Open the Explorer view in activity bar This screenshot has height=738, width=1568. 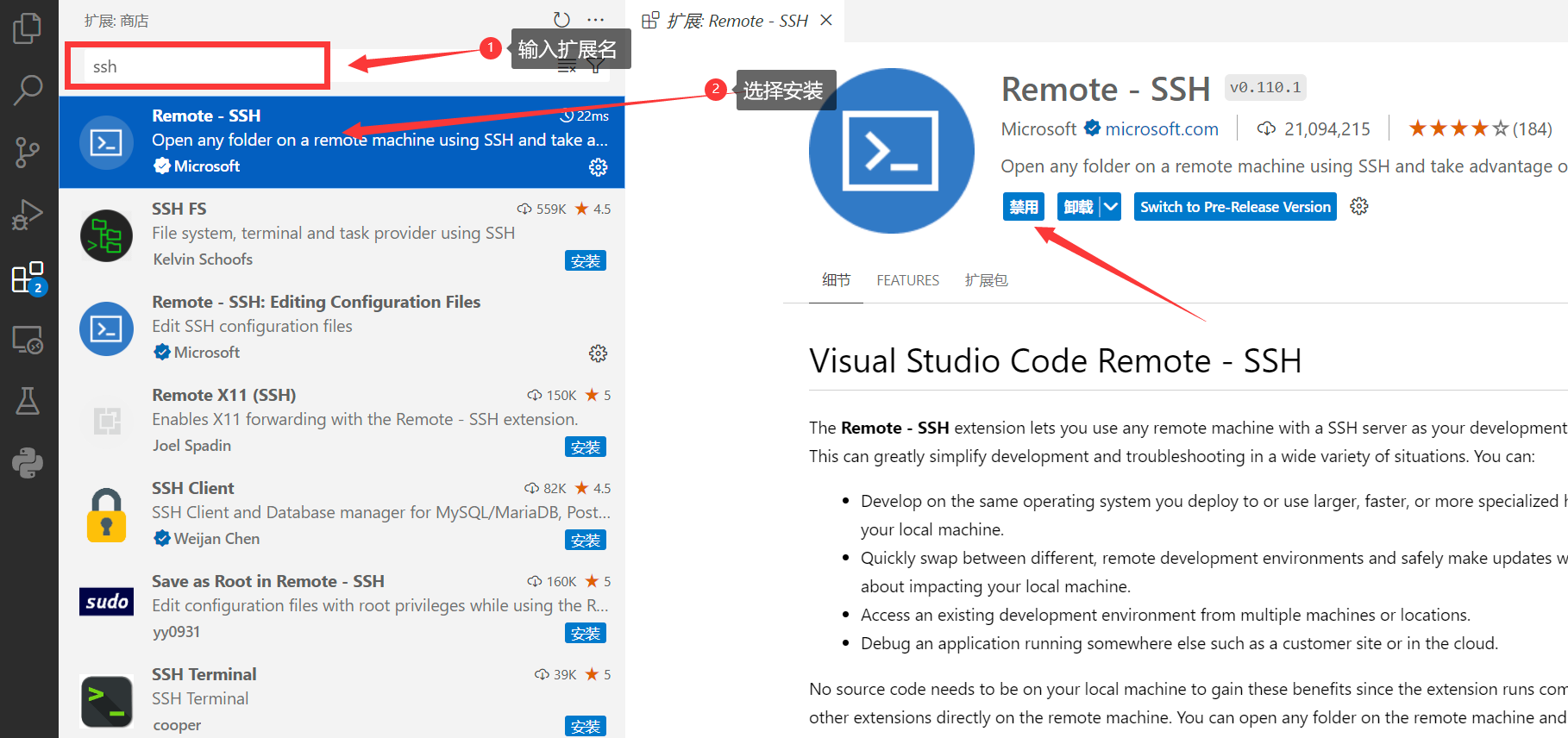(x=28, y=28)
